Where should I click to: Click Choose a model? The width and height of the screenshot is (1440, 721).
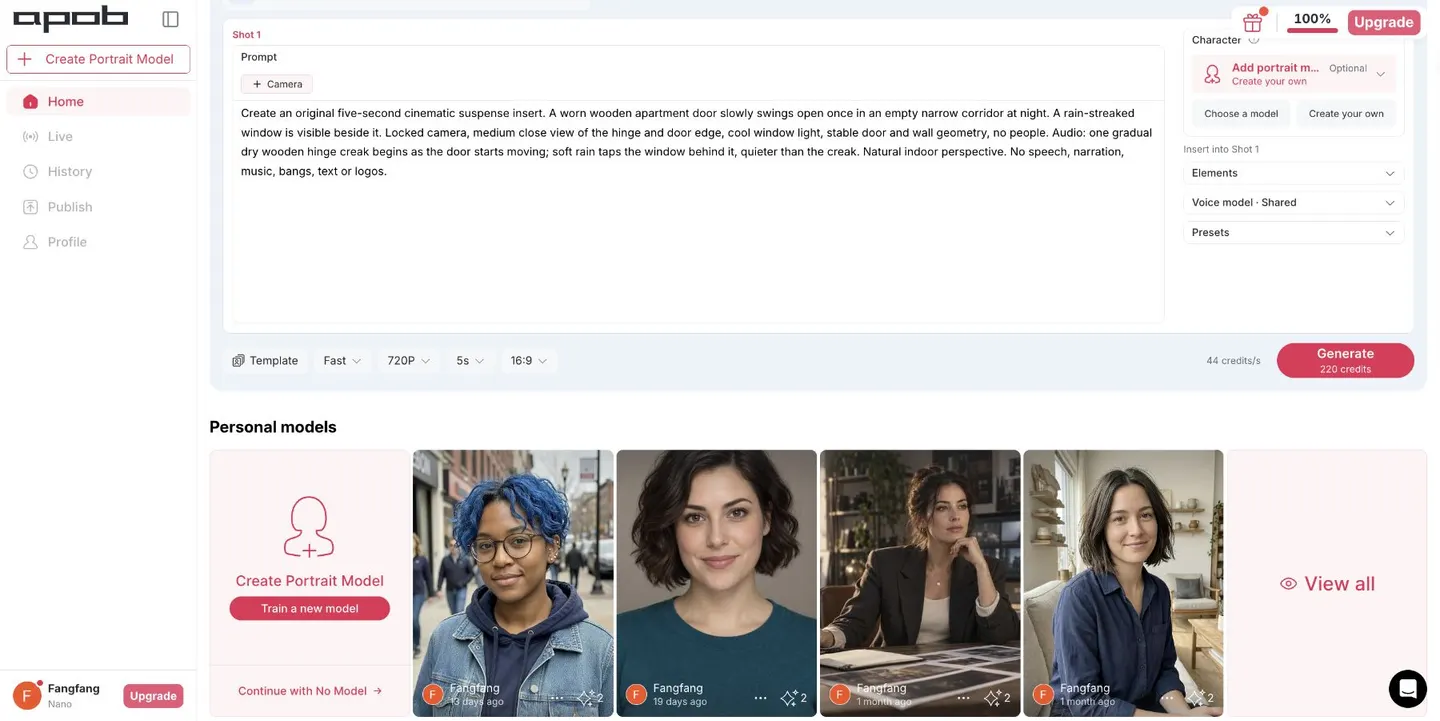[x=1241, y=114]
